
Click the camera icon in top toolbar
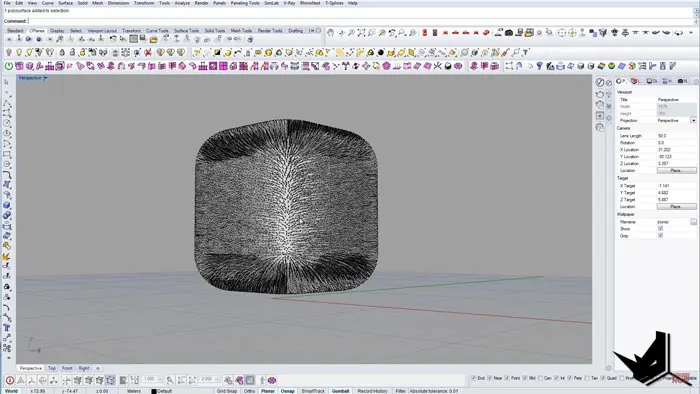click(508, 33)
